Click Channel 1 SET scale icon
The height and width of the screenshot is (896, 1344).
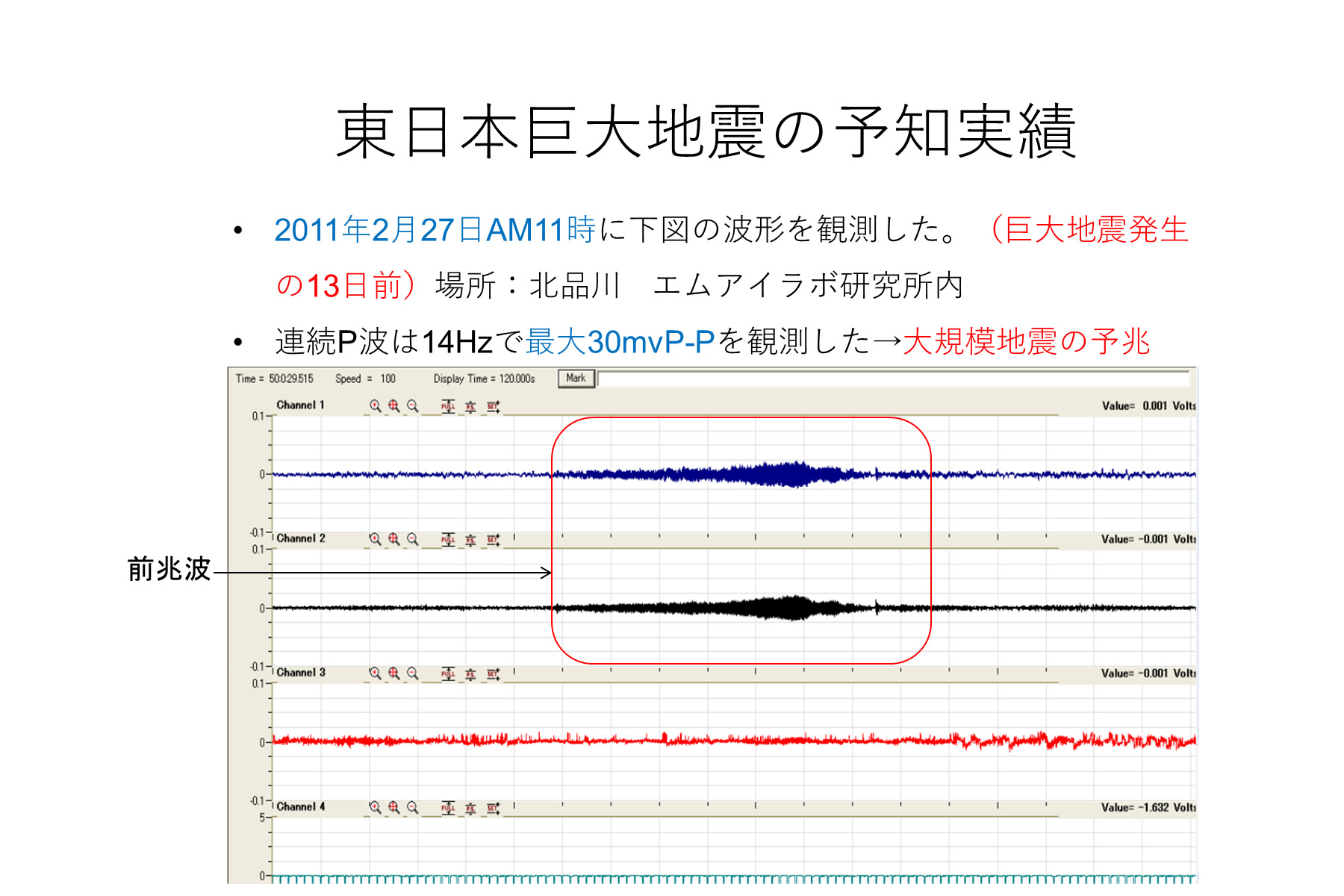point(493,406)
